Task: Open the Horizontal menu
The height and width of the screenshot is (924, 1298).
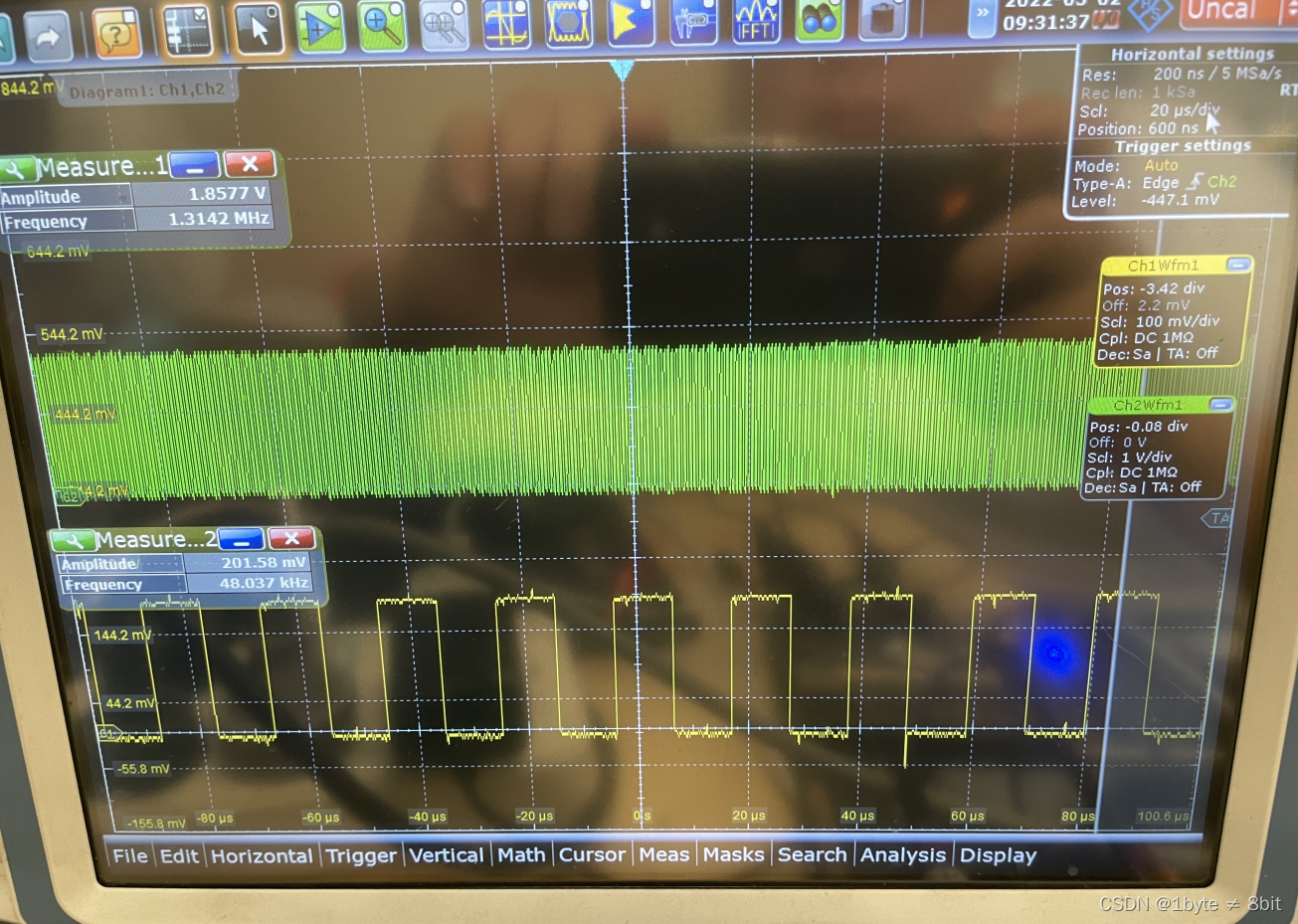Action: pyautogui.click(x=262, y=855)
